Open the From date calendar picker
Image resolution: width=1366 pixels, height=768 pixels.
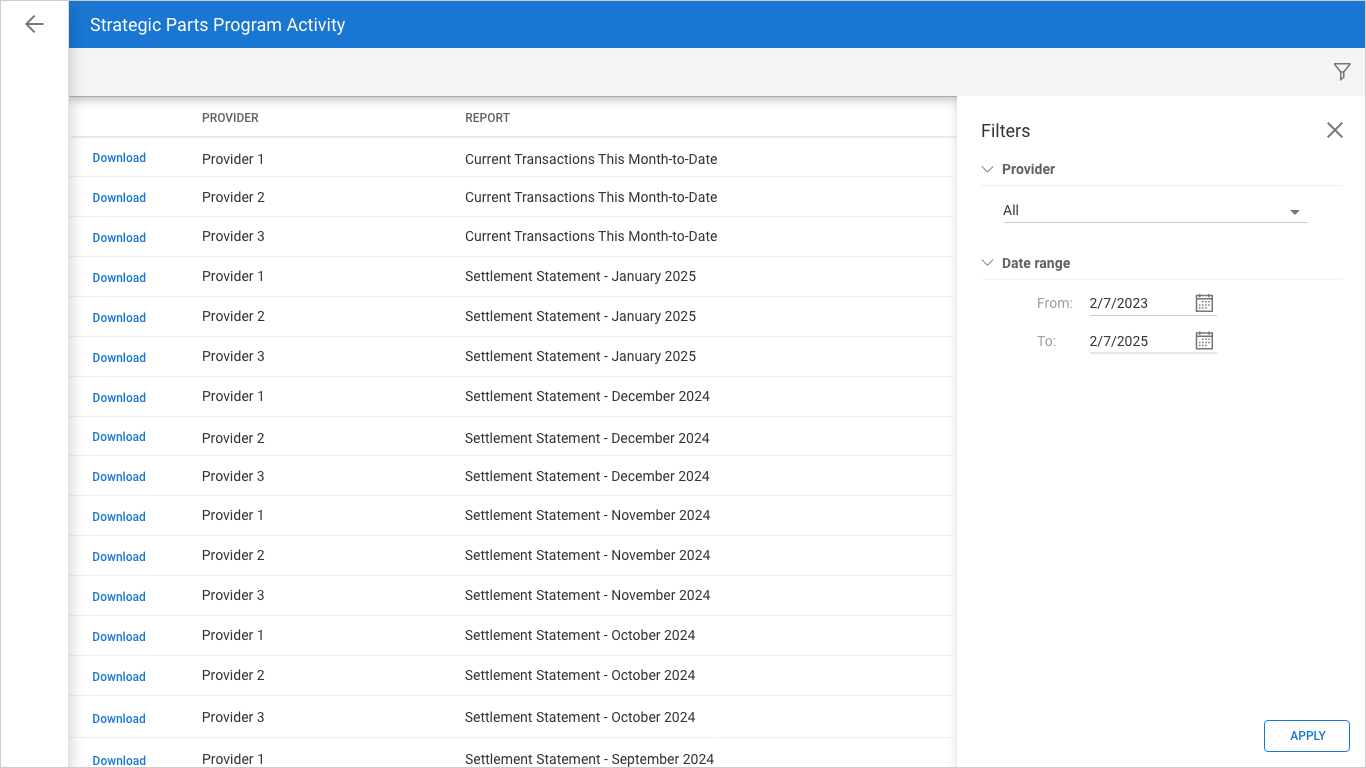[x=1204, y=303]
